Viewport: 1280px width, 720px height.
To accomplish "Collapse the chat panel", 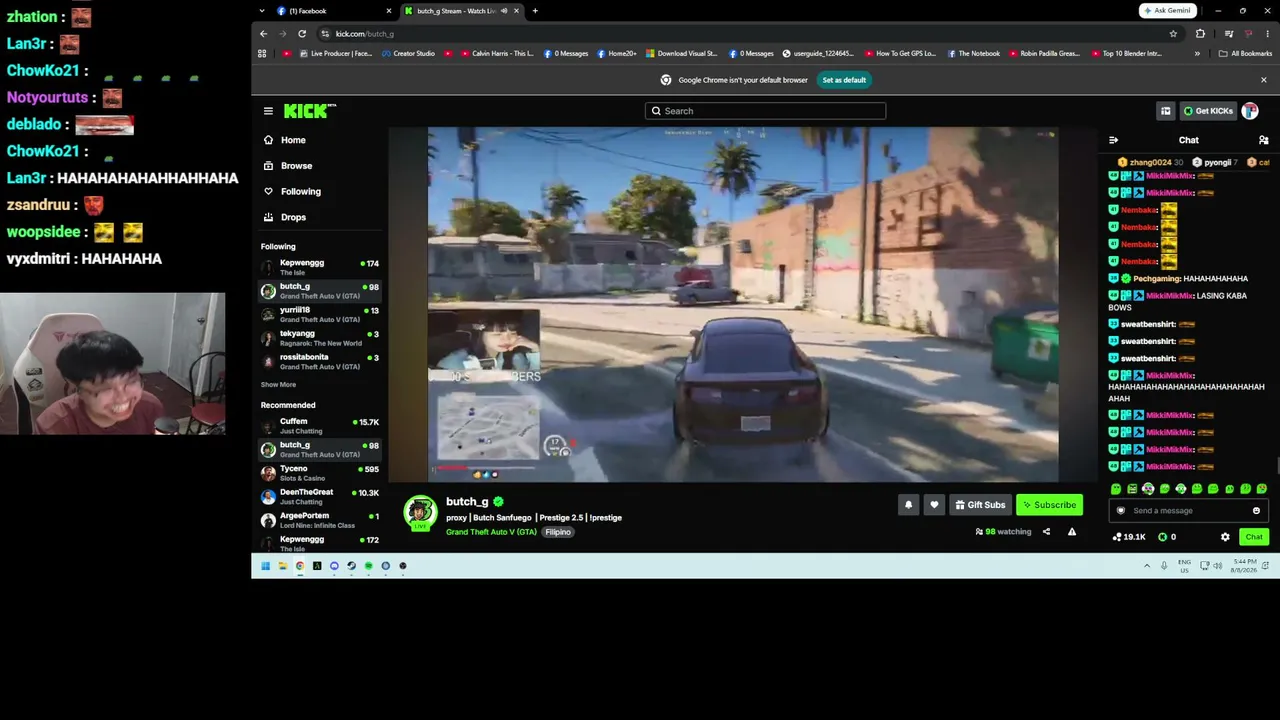I will [1113, 140].
